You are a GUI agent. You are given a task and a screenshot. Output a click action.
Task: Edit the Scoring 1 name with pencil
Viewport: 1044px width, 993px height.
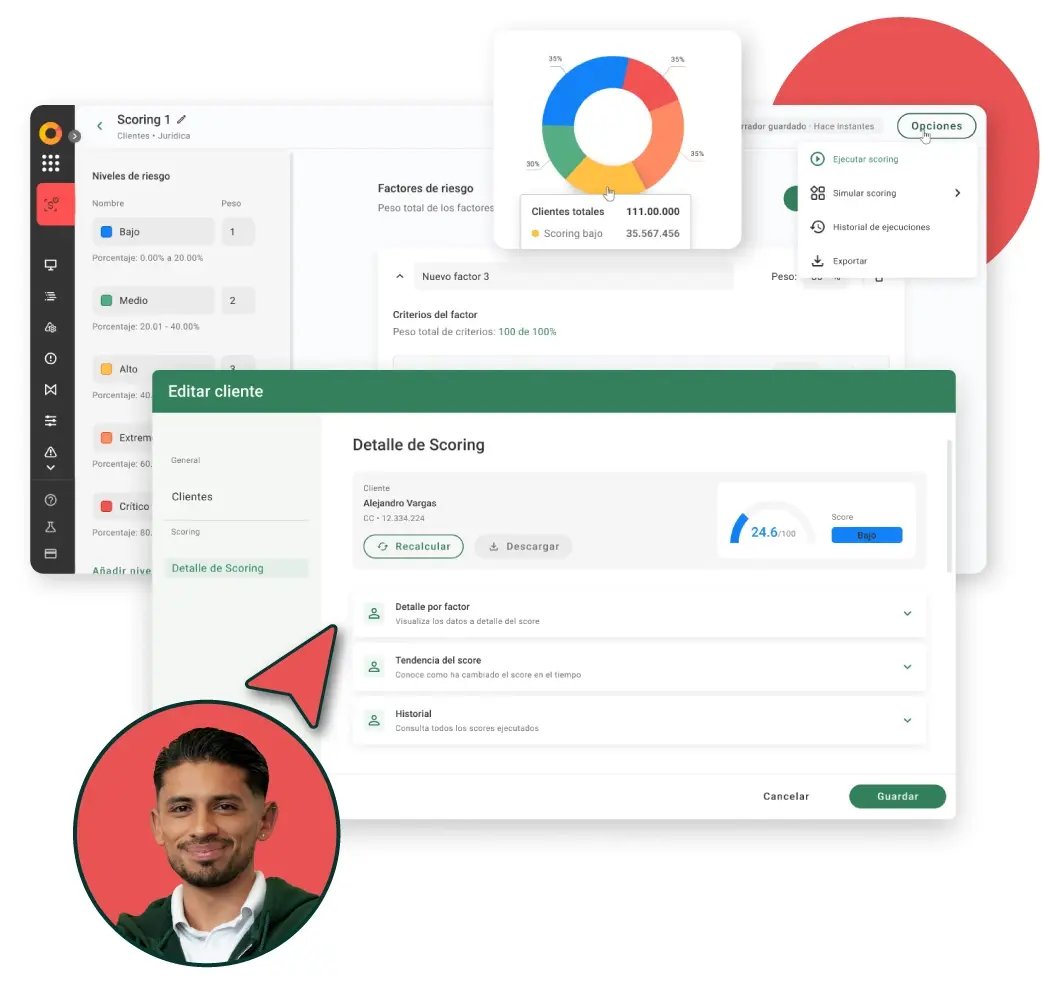(x=181, y=119)
